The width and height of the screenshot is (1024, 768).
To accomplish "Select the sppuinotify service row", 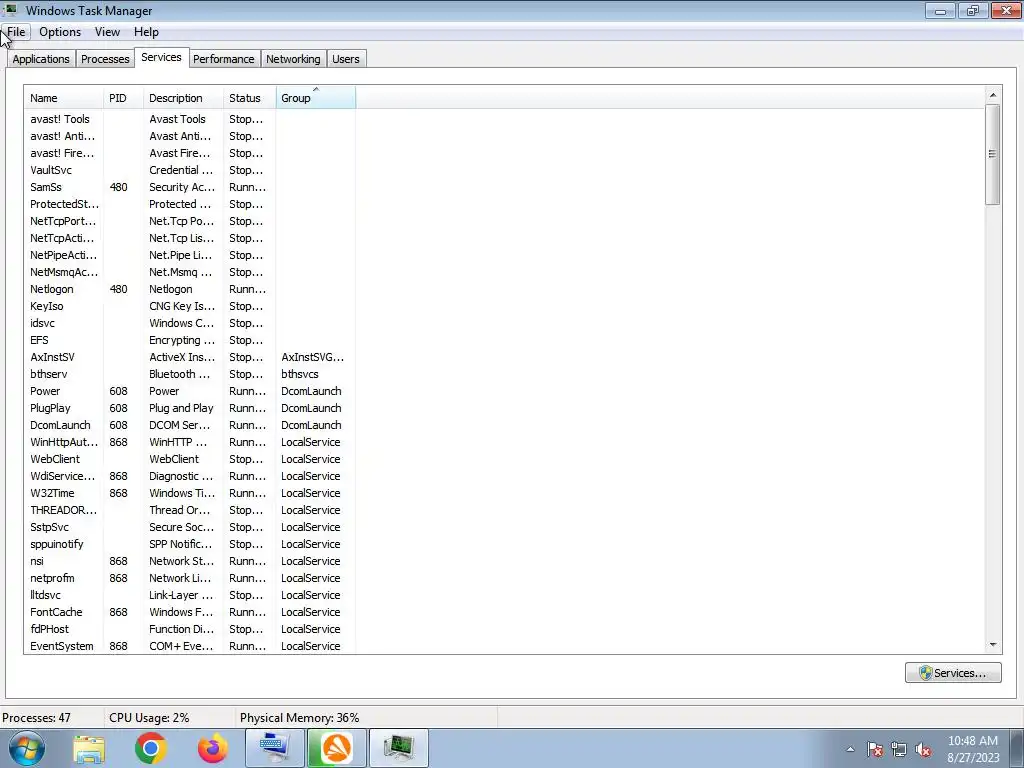I will (189, 543).
